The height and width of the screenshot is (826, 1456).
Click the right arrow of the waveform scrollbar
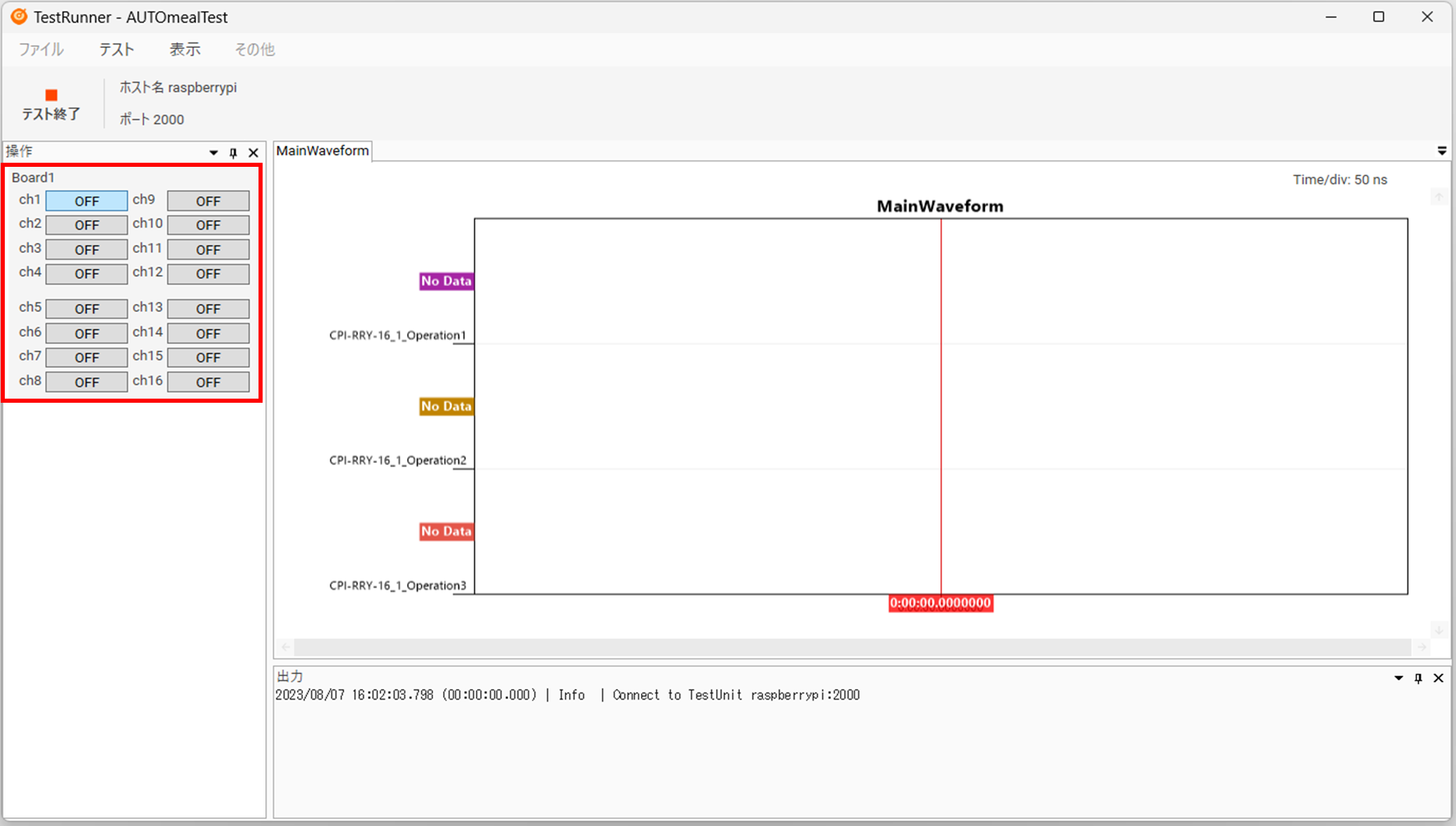(1422, 647)
